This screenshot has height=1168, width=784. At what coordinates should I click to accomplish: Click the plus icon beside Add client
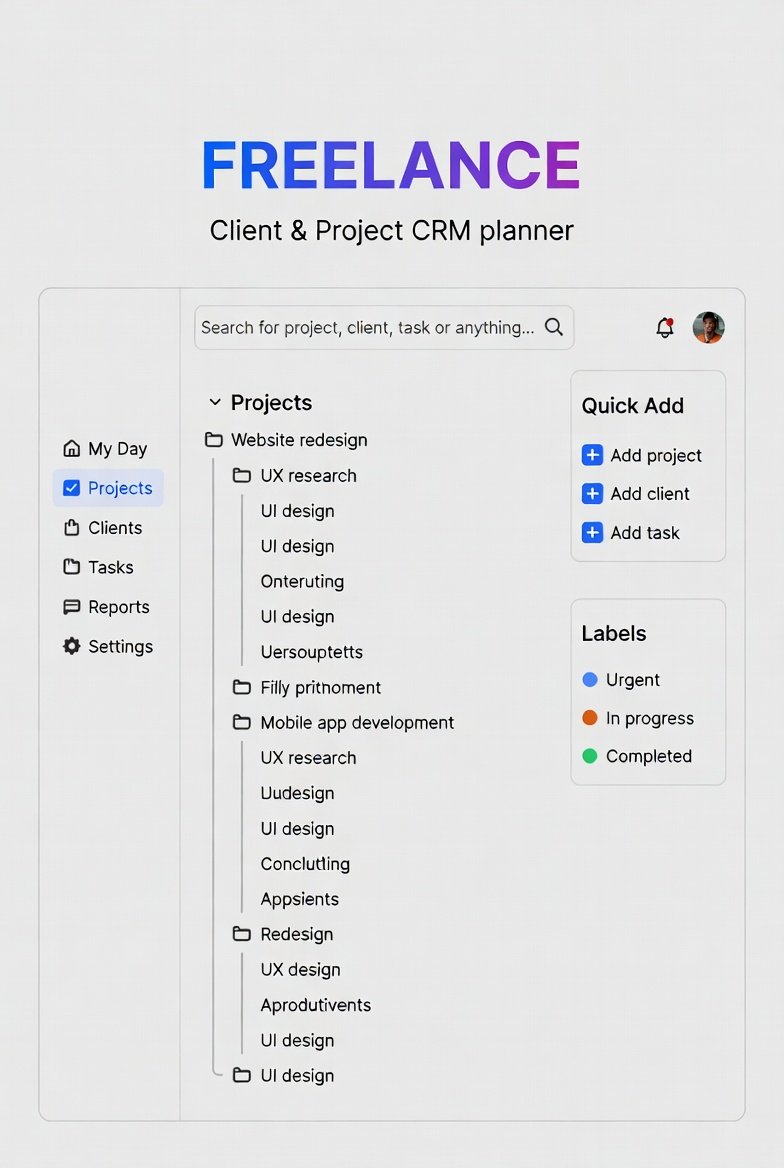point(592,494)
